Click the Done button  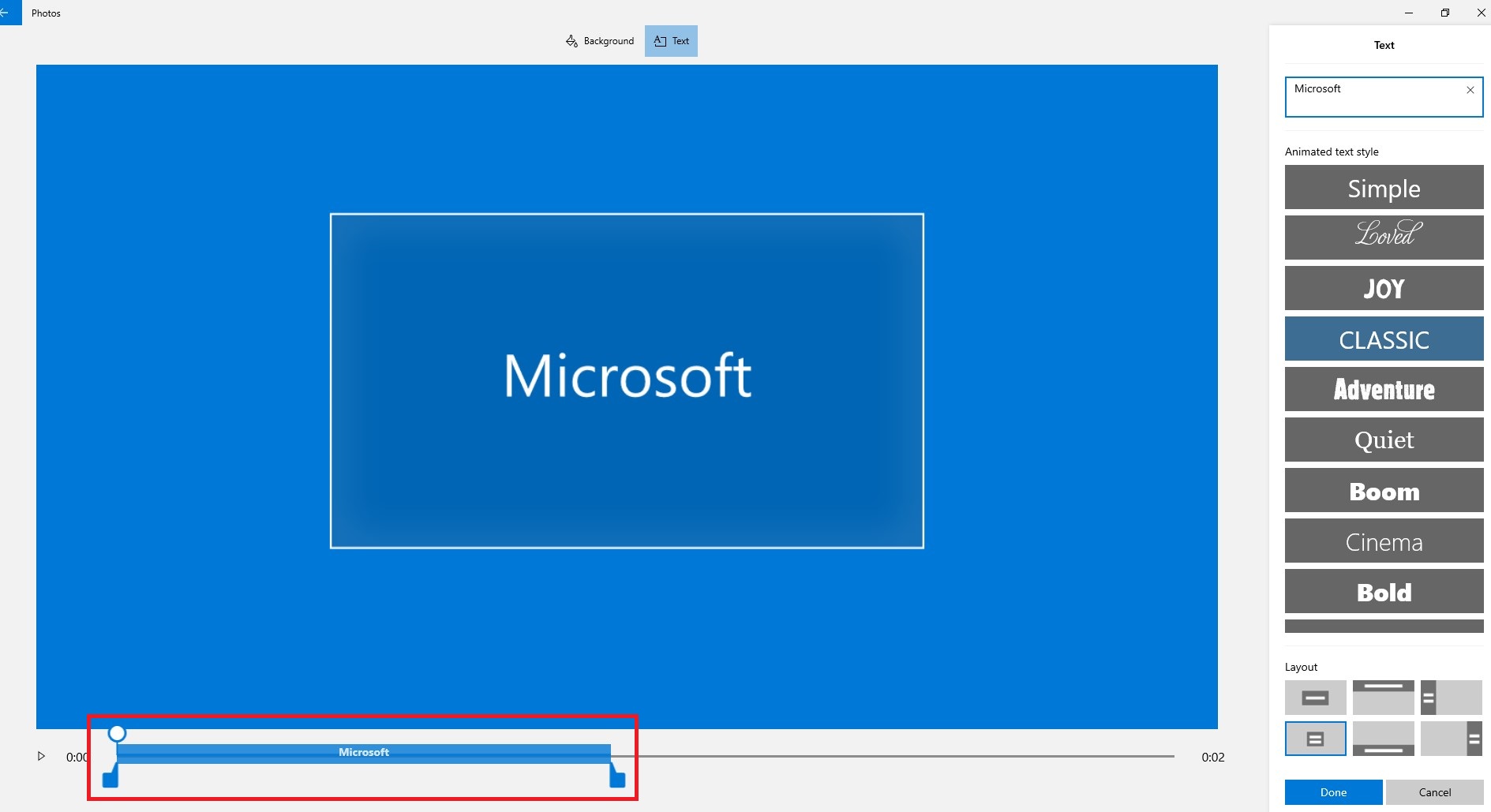point(1333,792)
